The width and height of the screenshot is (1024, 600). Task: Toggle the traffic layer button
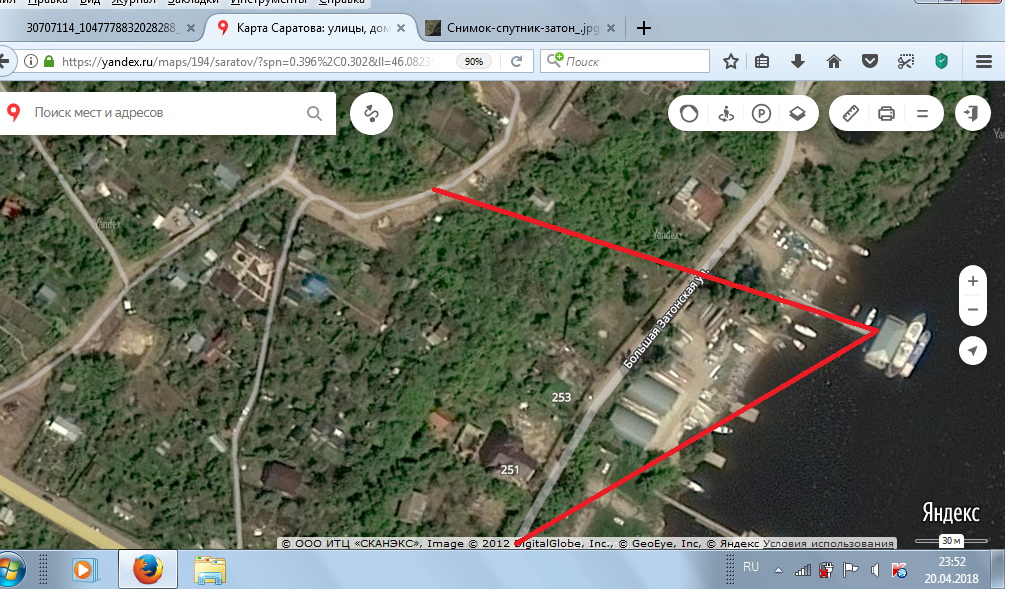pyautogui.click(x=689, y=114)
